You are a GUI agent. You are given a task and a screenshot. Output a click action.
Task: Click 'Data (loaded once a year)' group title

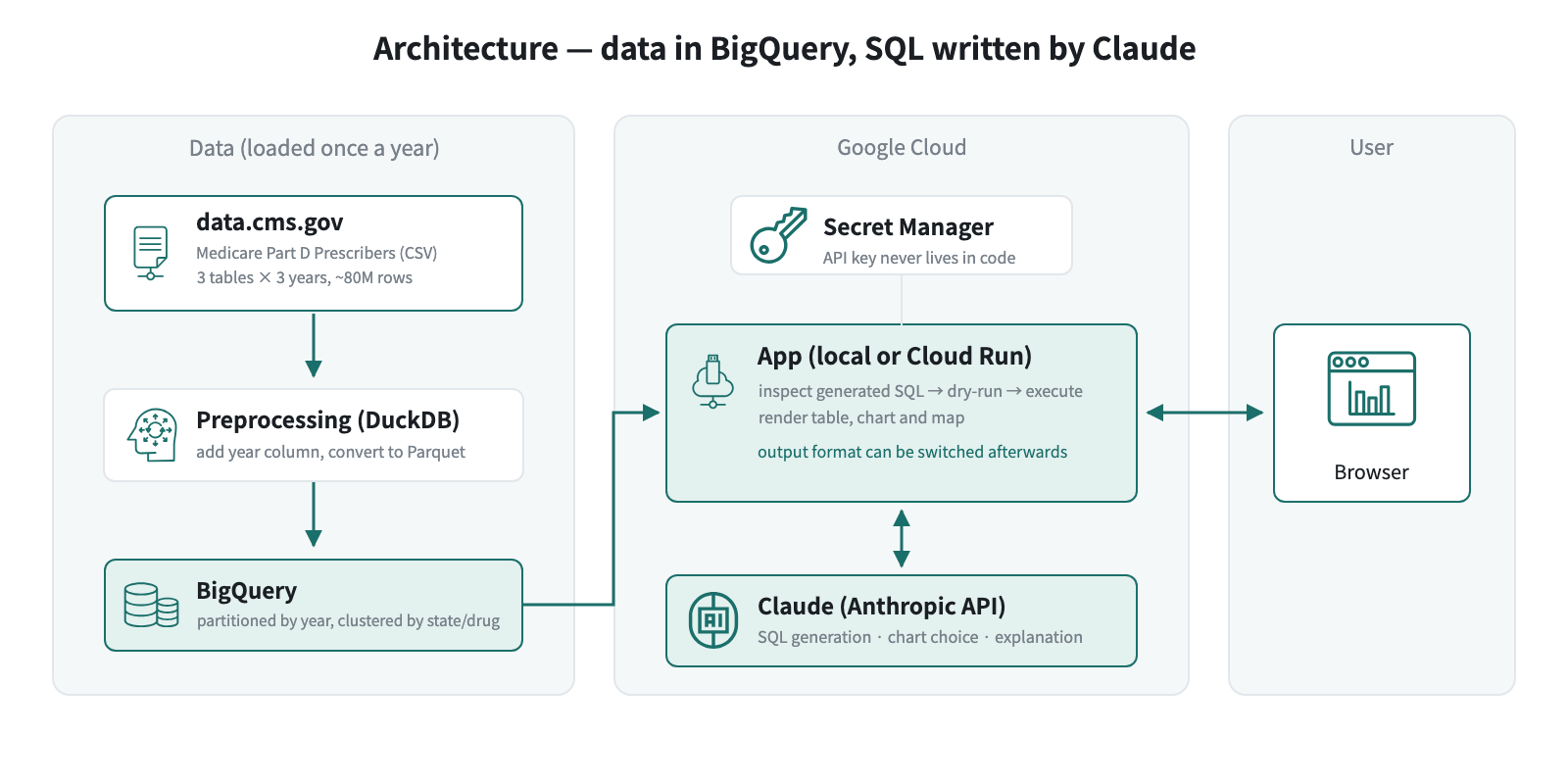click(x=314, y=148)
